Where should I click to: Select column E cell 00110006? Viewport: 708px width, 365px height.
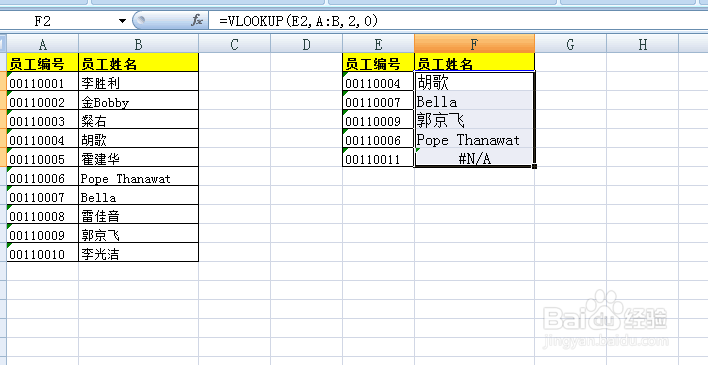pyautogui.click(x=378, y=138)
